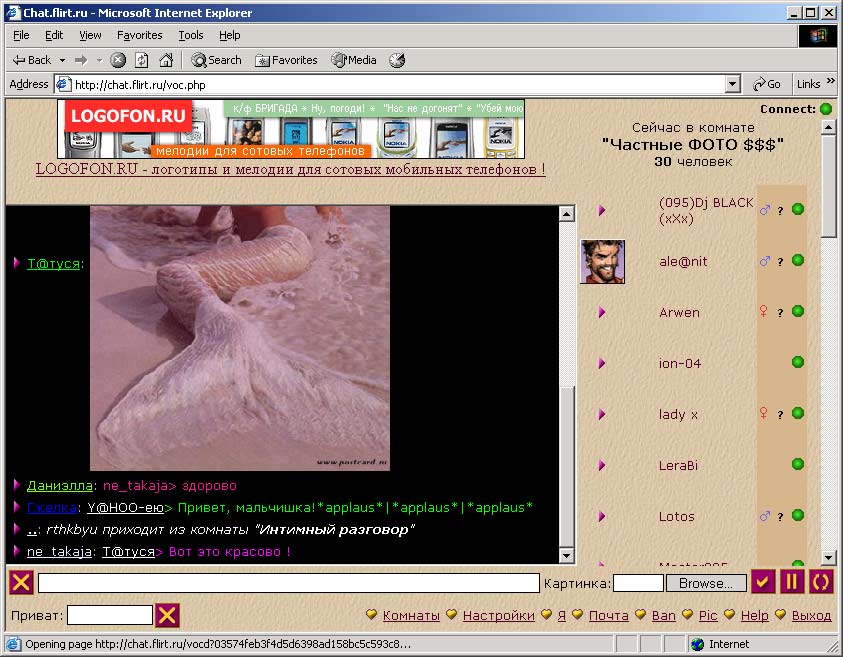Click the arrow next to lady x

point(602,415)
